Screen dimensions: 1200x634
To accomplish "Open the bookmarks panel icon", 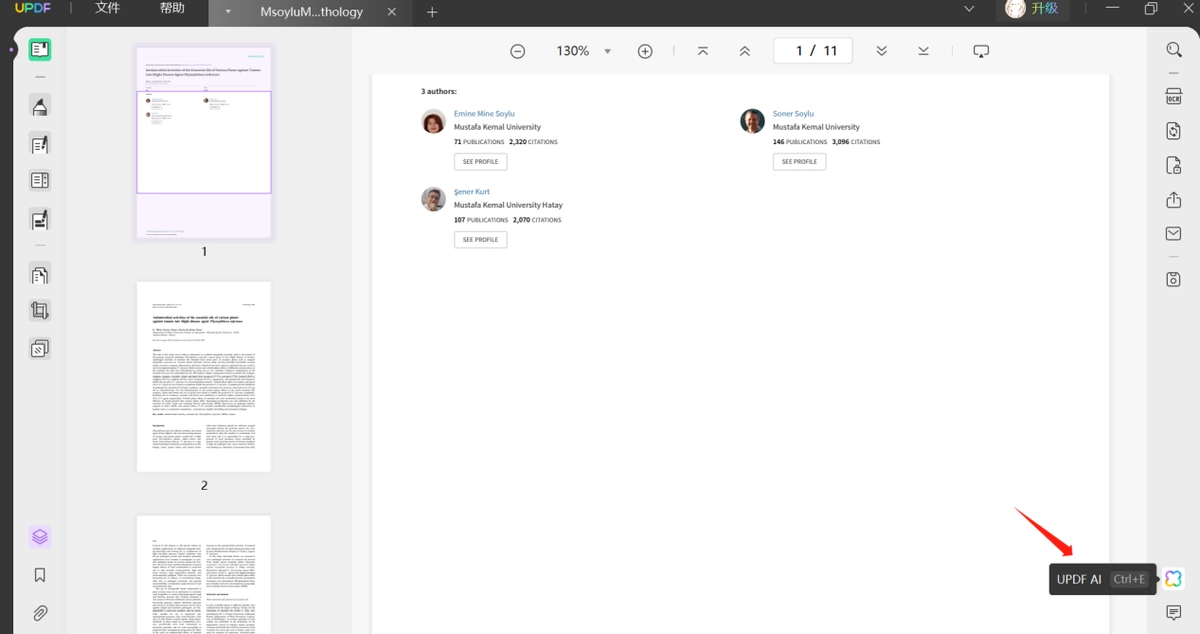I will (40, 575).
